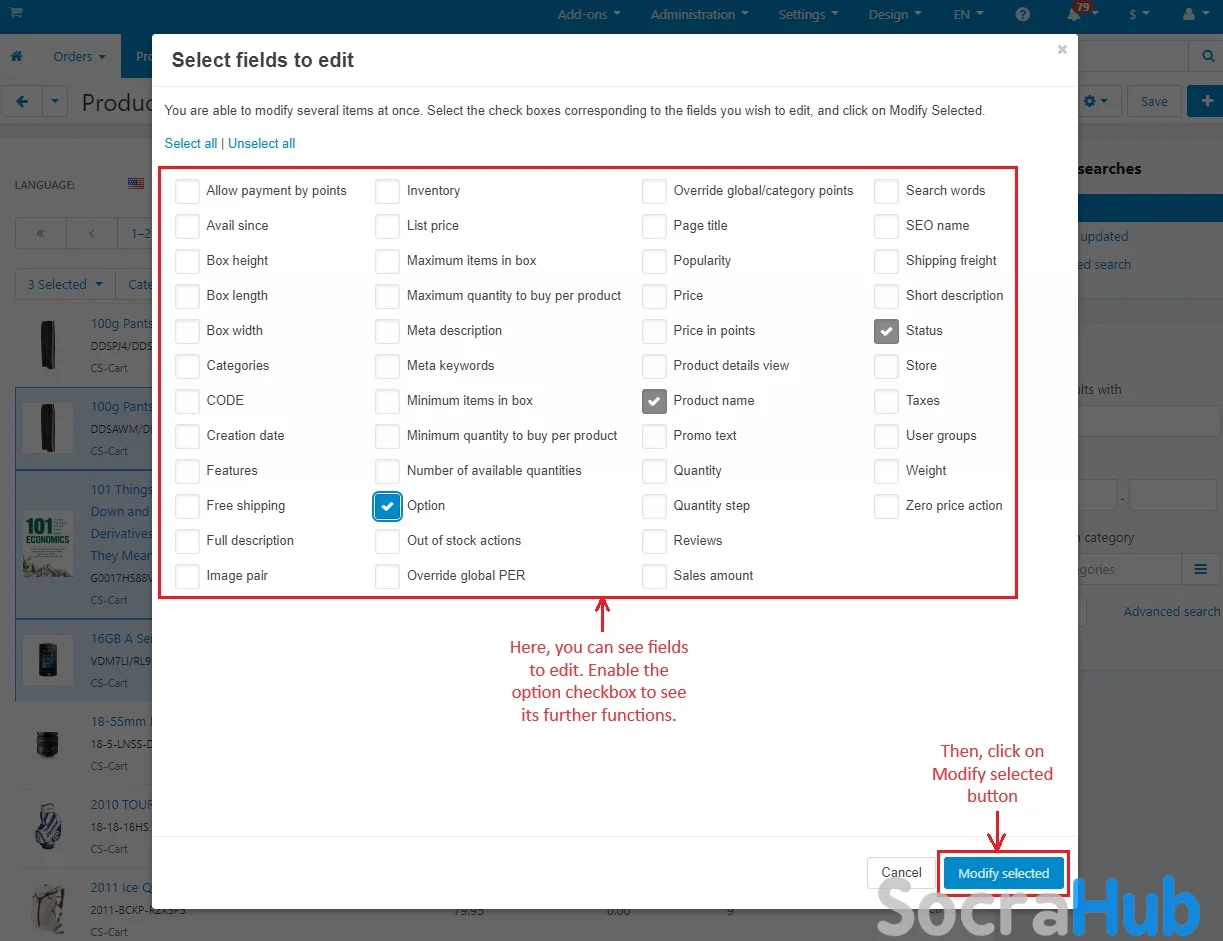Open the 101 Economics book thumbnail
Viewport: 1223px width, 941px height.
(48, 544)
